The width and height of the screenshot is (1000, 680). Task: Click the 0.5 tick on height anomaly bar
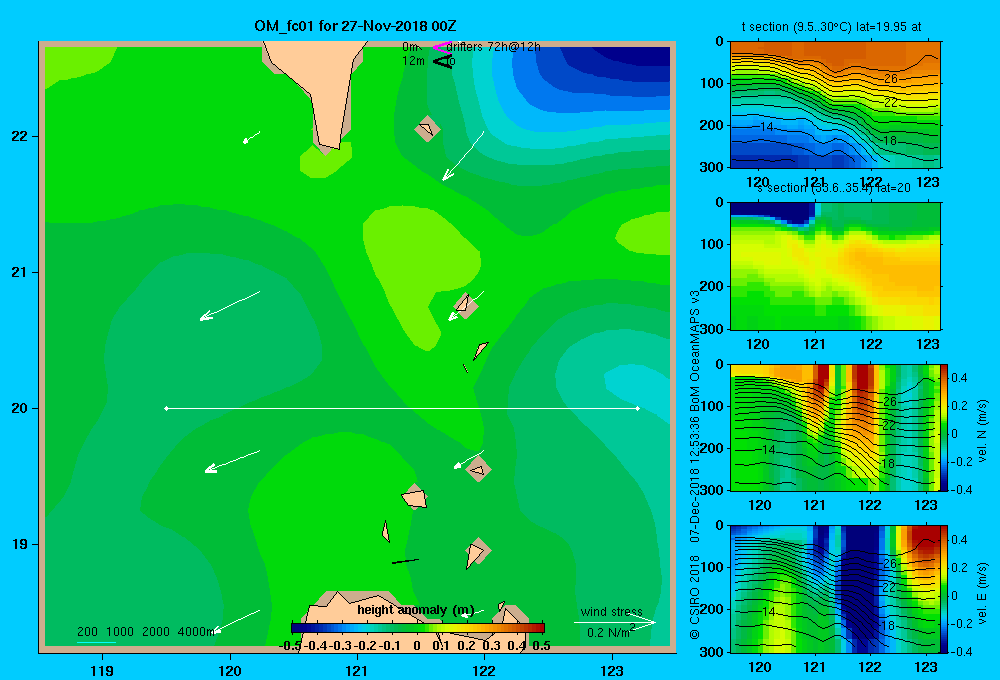(x=541, y=646)
